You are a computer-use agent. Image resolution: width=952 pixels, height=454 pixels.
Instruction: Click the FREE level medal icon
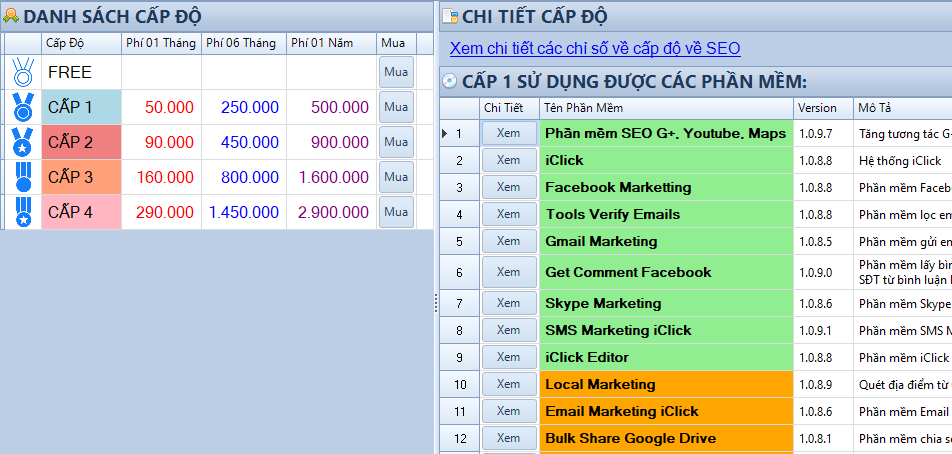[23, 72]
